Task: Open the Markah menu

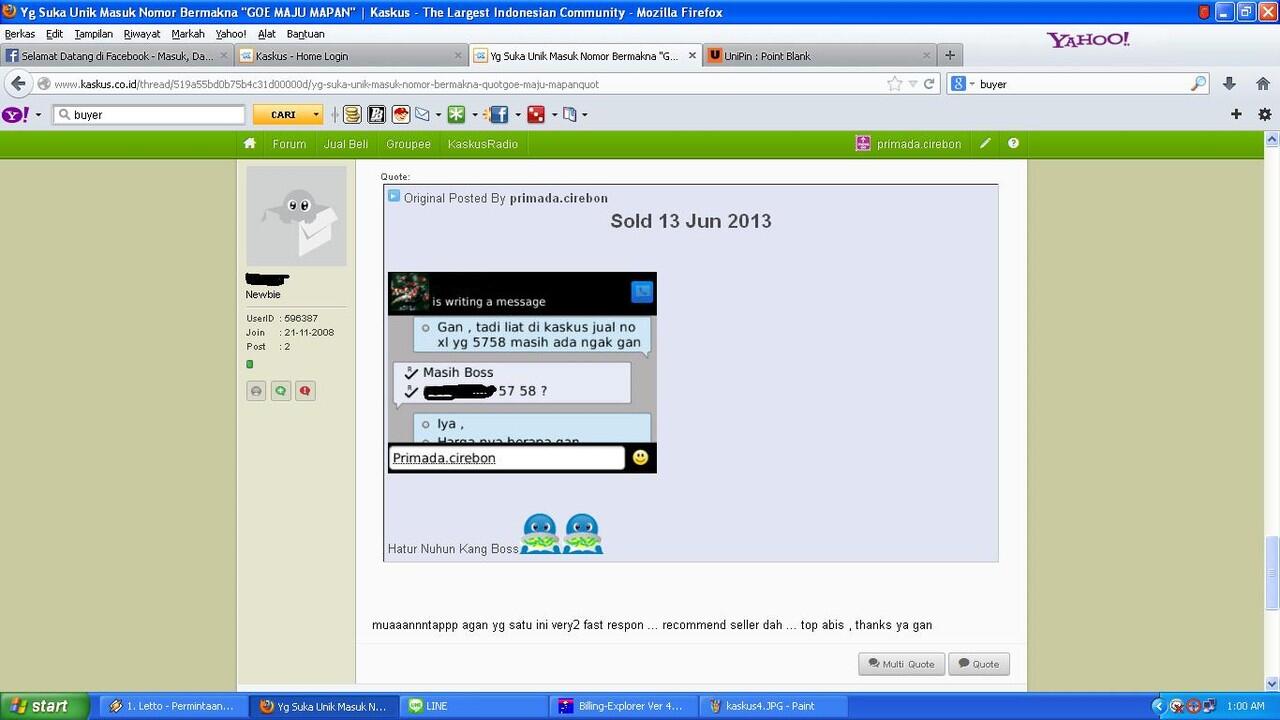Action: (x=188, y=34)
